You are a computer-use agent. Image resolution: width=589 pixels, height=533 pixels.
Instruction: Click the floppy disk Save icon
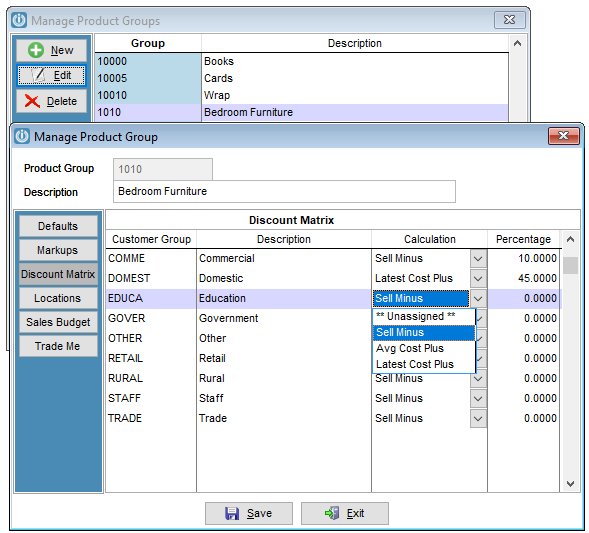(232, 513)
